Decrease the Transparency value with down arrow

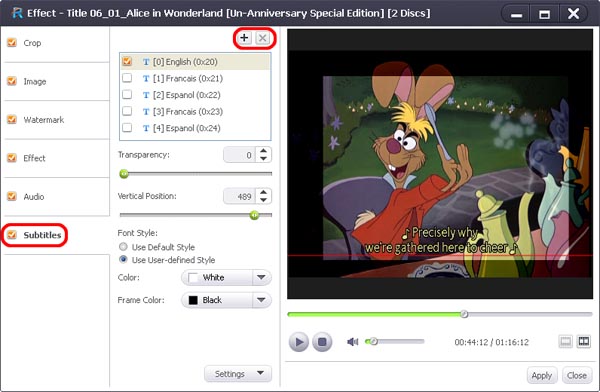263,158
